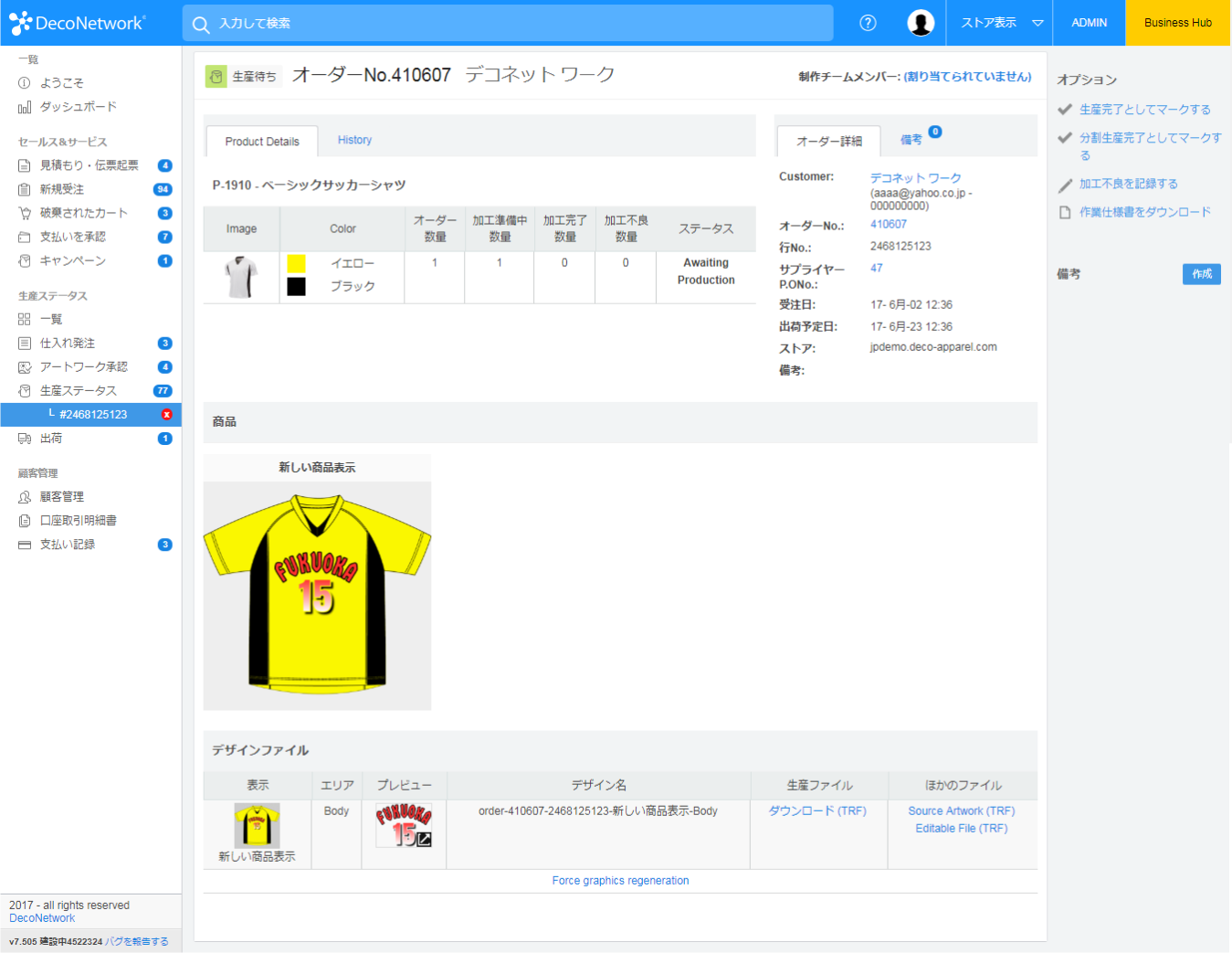Click the 作成 button for notes

[1202, 274]
